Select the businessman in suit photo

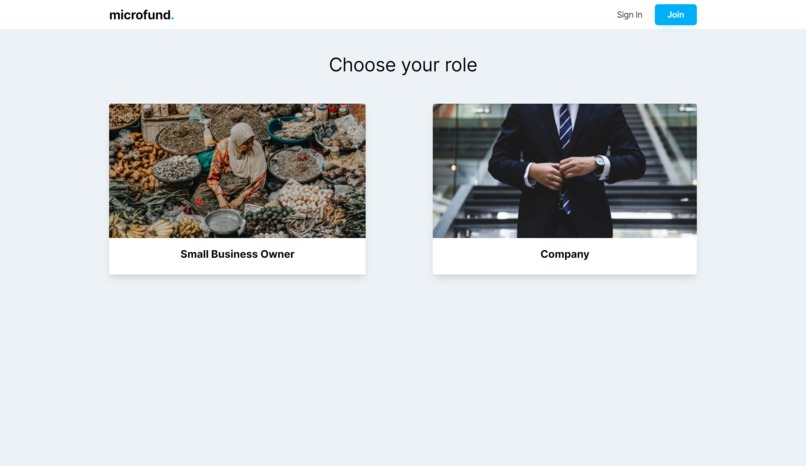coord(564,171)
